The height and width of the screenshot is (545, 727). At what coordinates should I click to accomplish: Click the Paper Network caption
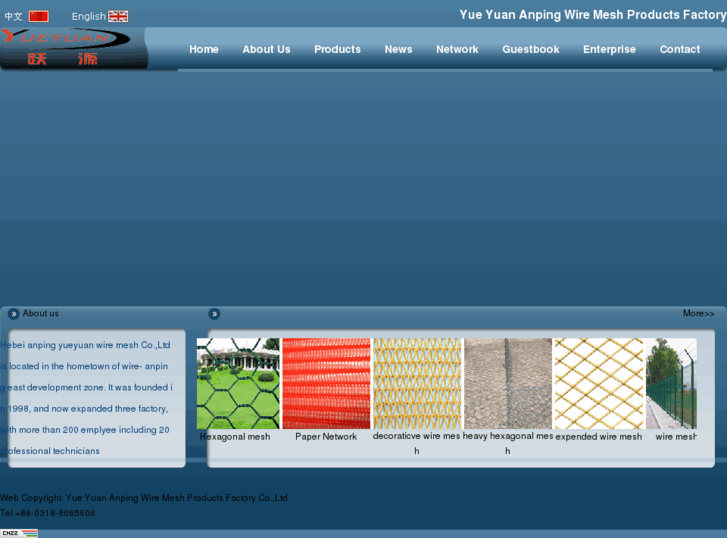(326, 436)
